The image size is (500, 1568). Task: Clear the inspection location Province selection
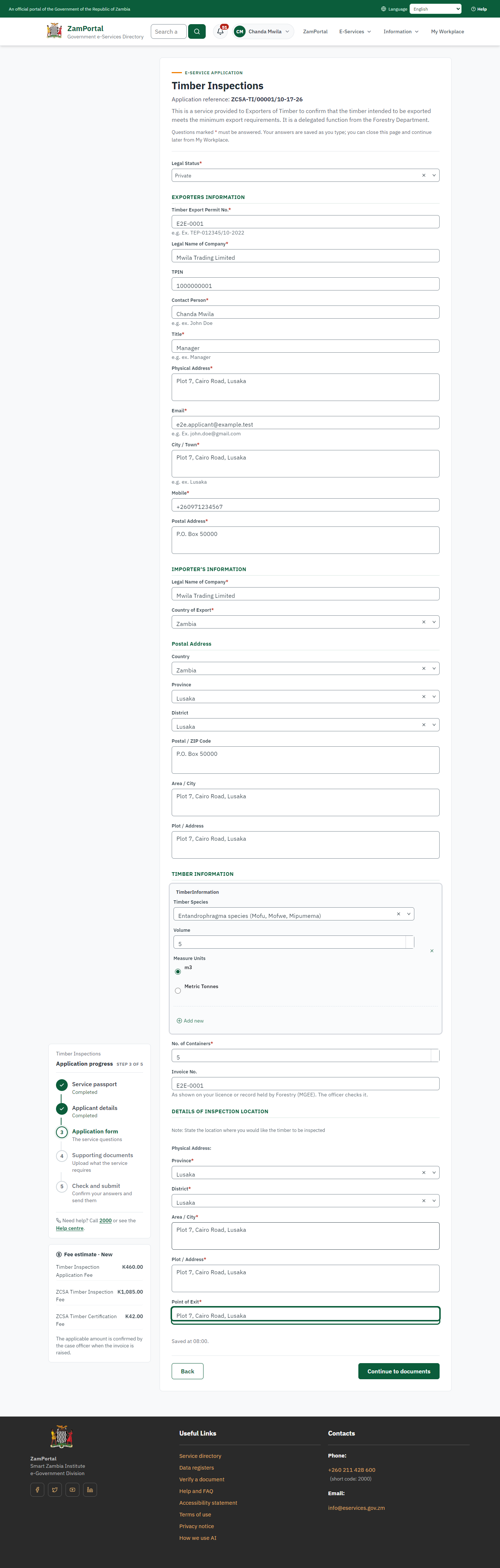pos(424,1173)
